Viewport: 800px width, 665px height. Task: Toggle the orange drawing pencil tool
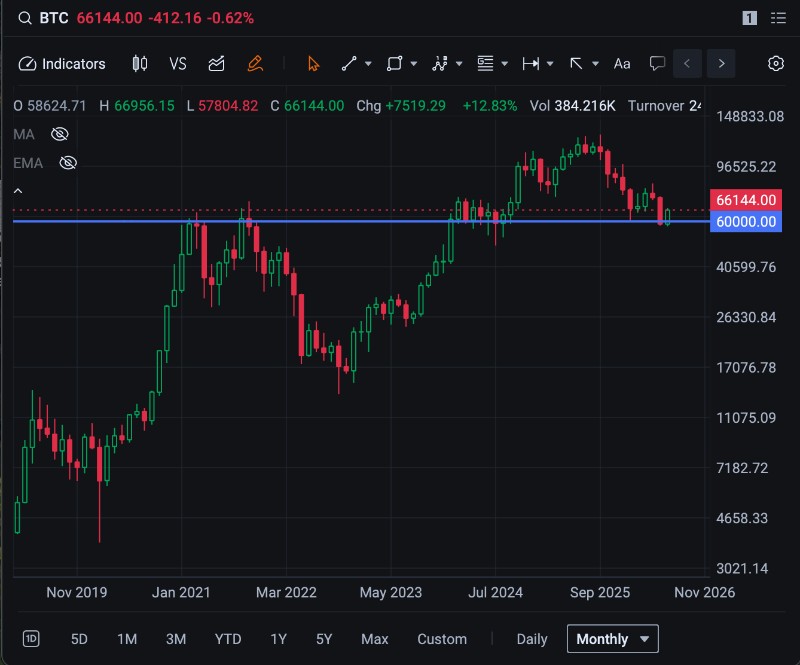pos(255,64)
